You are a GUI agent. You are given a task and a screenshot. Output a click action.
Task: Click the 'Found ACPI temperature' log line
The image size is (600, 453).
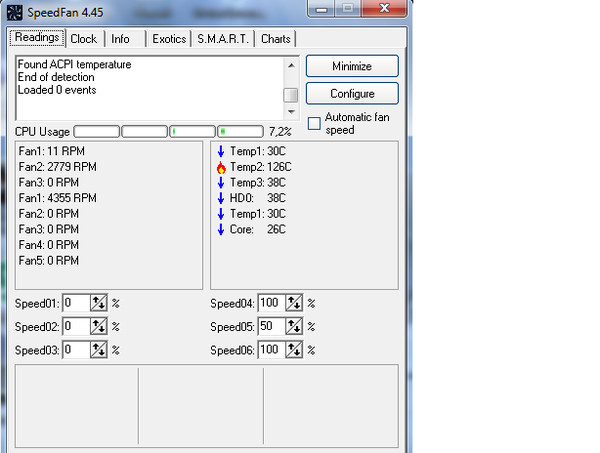click(75, 64)
